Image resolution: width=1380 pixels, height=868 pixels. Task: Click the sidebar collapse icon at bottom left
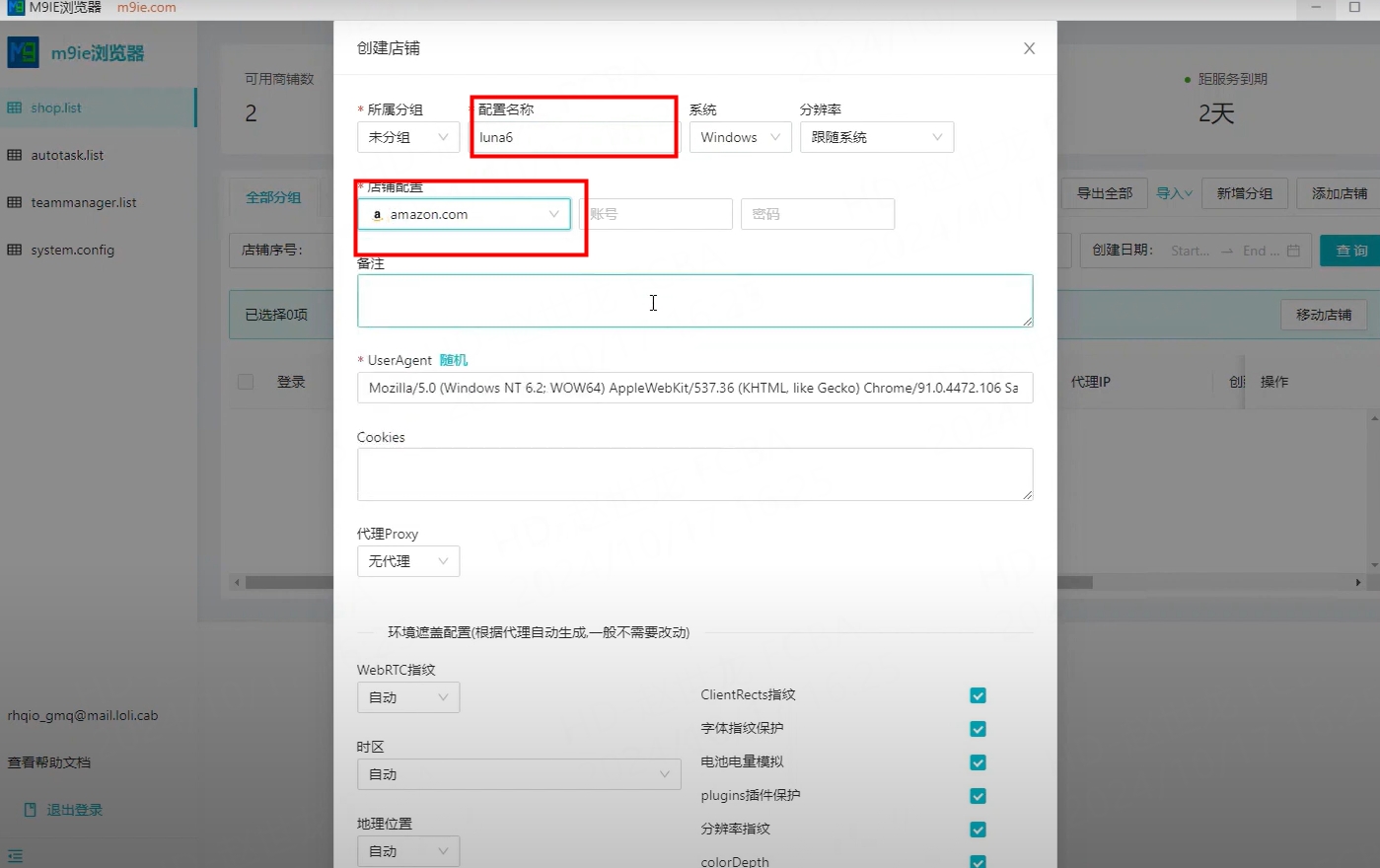(x=15, y=856)
